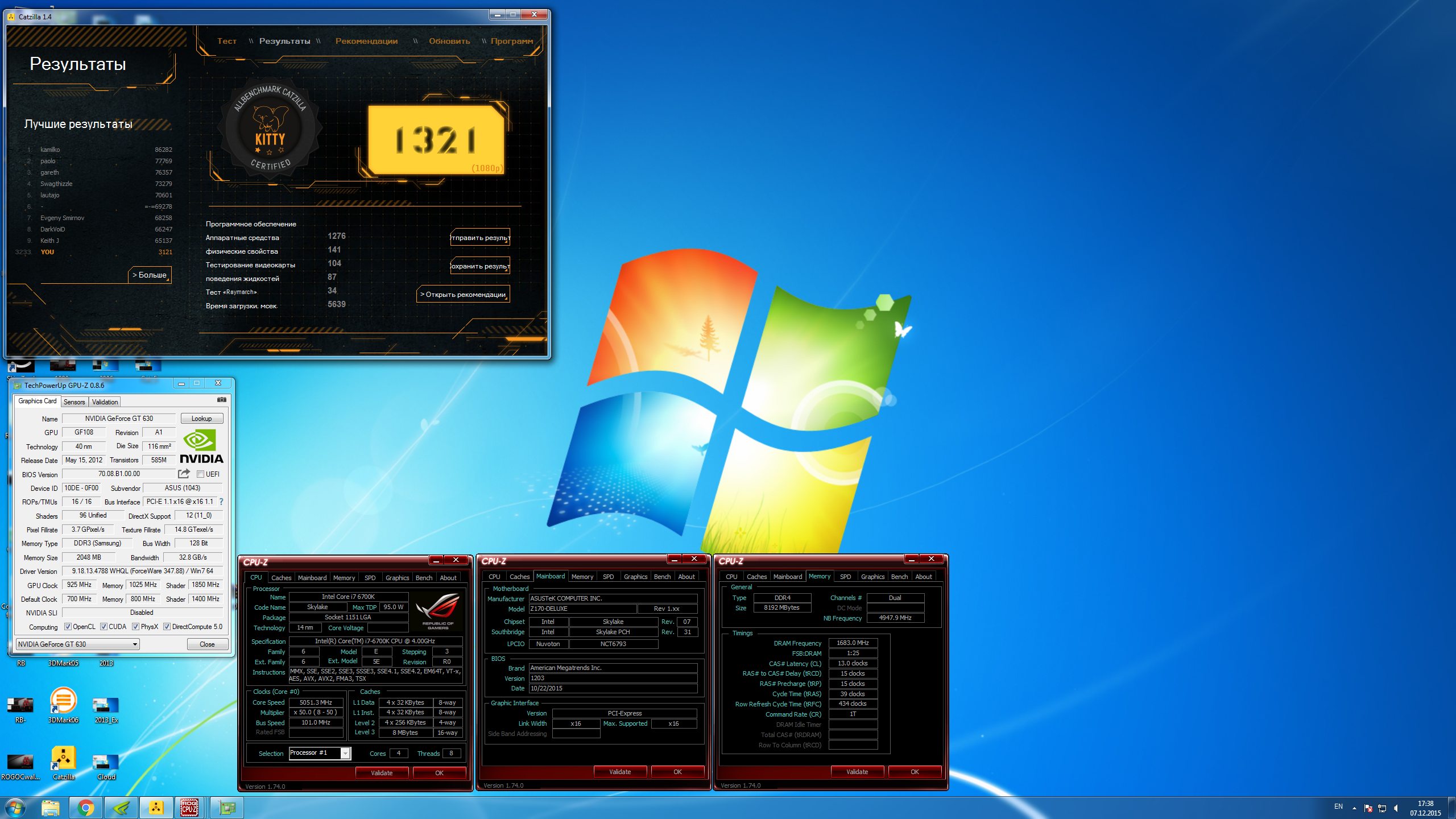1456x819 pixels.
Task: Click the BIOS export arrow icon in GPU-Z
Action: coord(184,473)
